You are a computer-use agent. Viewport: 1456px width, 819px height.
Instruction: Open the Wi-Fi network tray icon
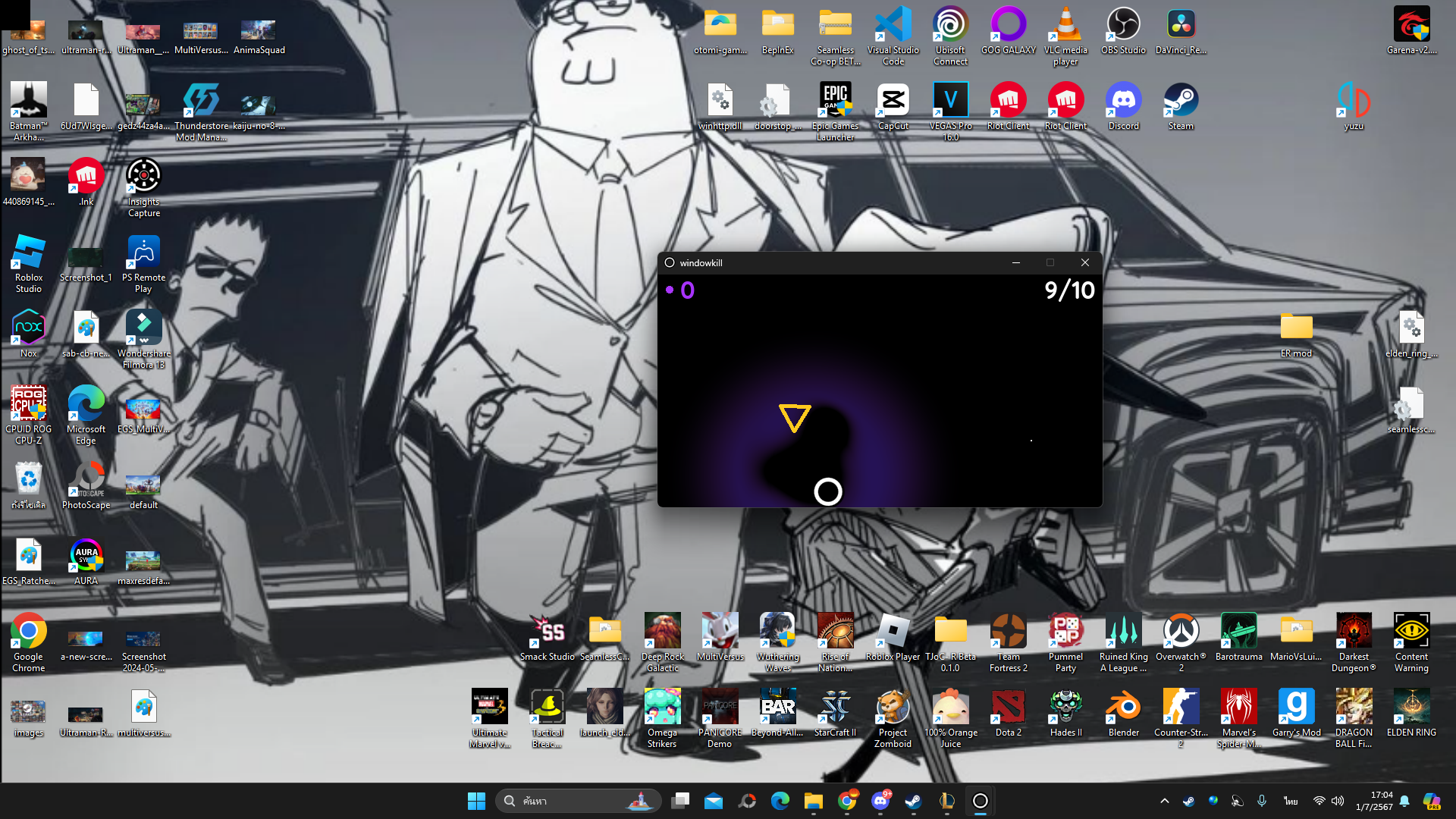point(1319,801)
